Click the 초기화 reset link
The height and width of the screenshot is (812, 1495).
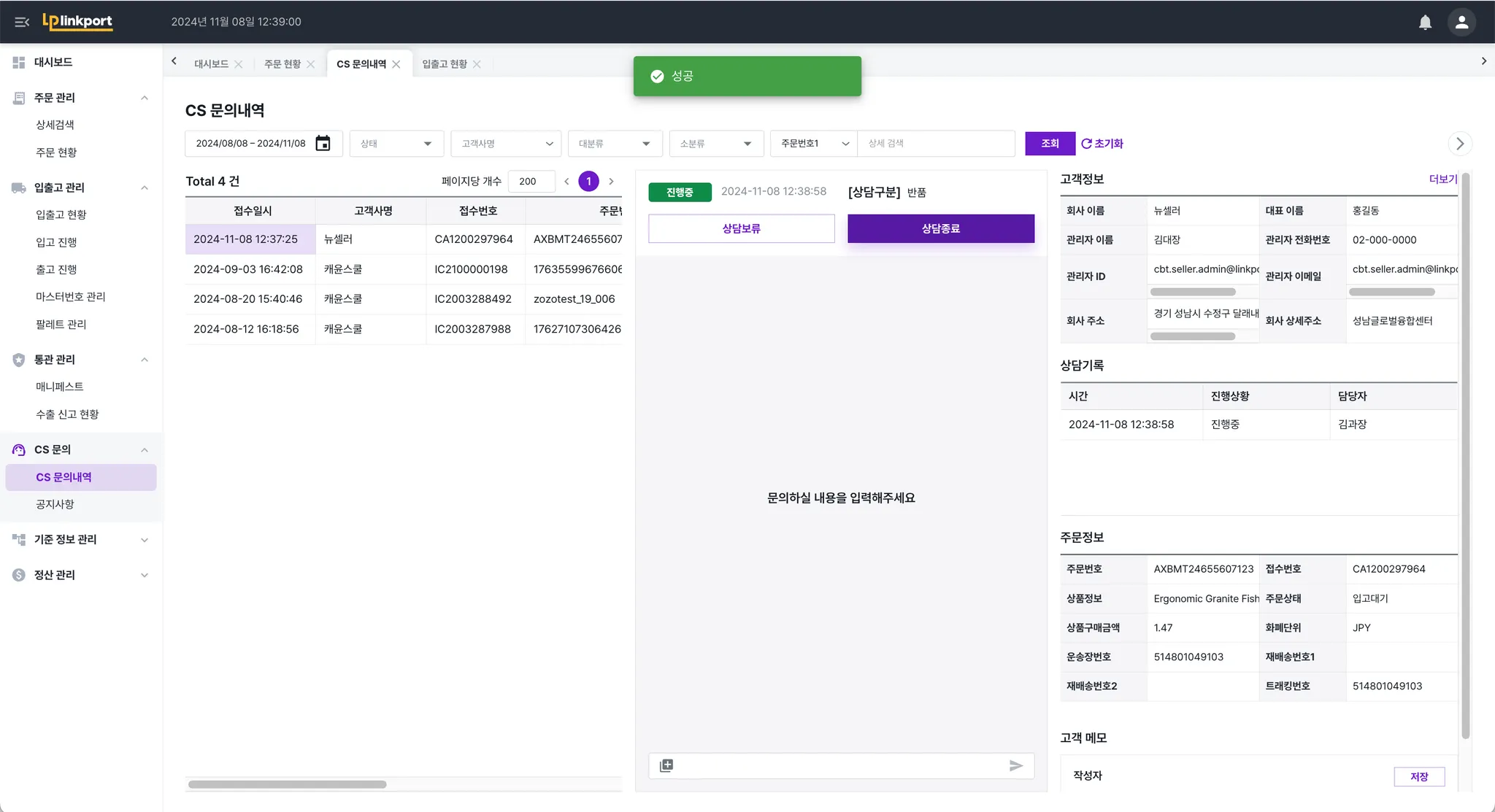point(1102,144)
